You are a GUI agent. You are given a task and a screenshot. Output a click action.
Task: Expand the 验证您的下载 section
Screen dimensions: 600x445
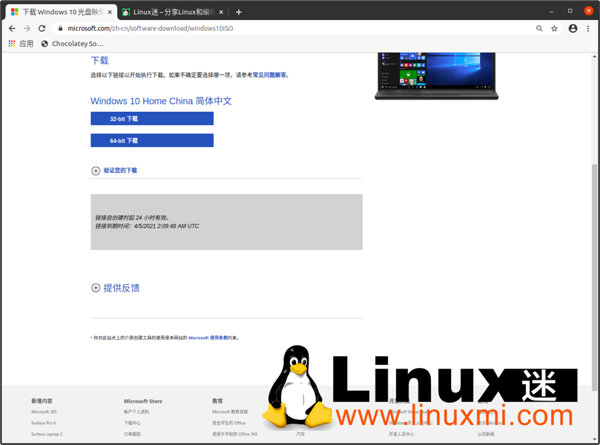114,171
